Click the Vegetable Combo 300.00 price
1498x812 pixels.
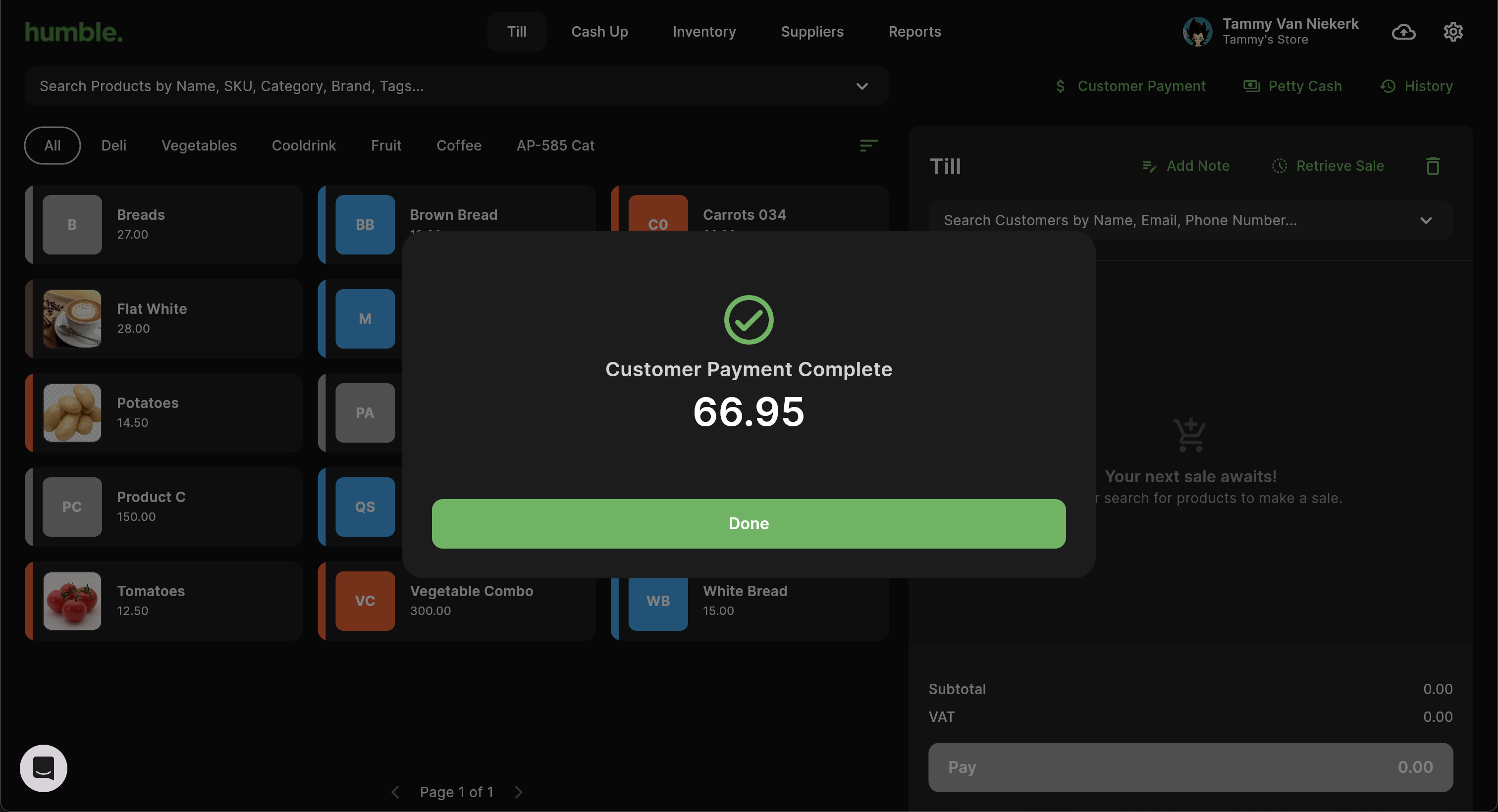click(430, 610)
